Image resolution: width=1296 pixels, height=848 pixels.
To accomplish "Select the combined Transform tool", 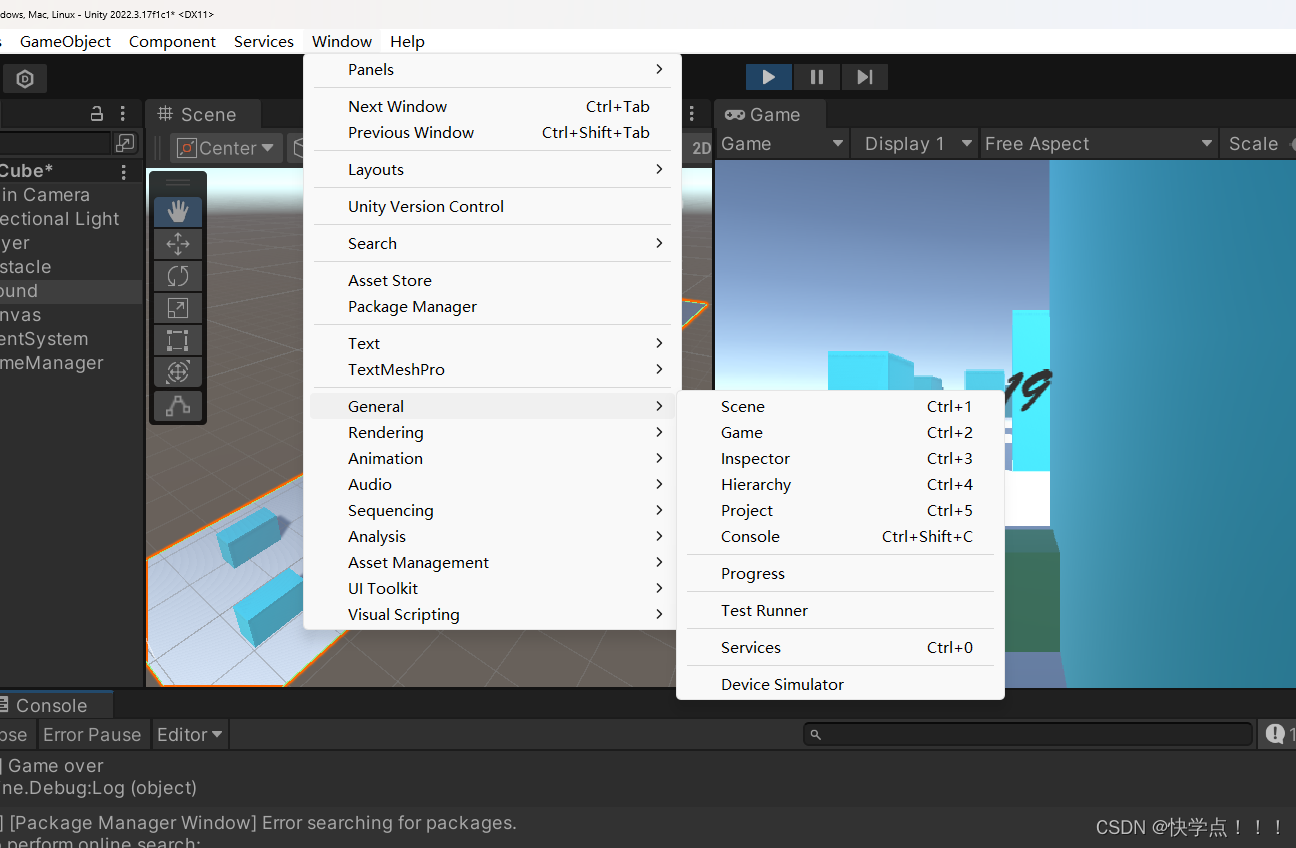I will (x=177, y=372).
